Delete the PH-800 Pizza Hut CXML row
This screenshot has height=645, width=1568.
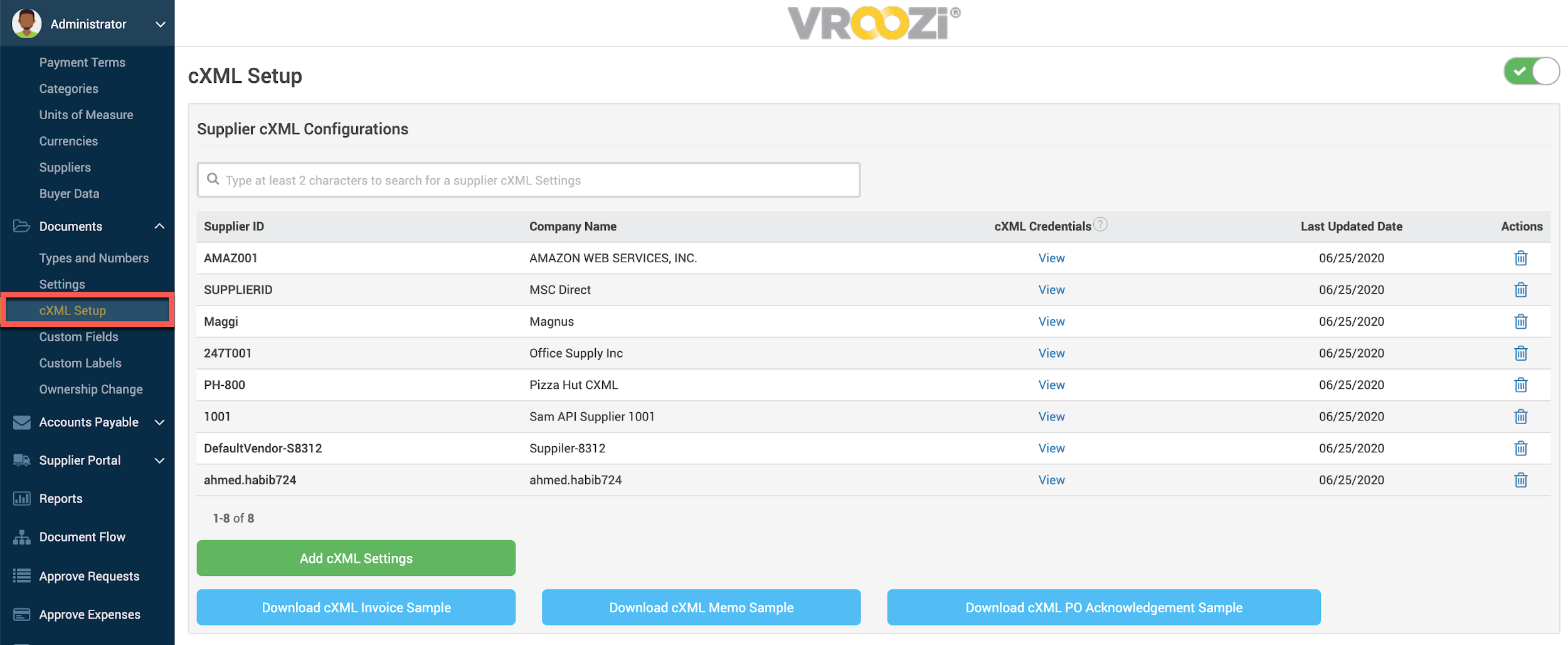click(x=1520, y=385)
